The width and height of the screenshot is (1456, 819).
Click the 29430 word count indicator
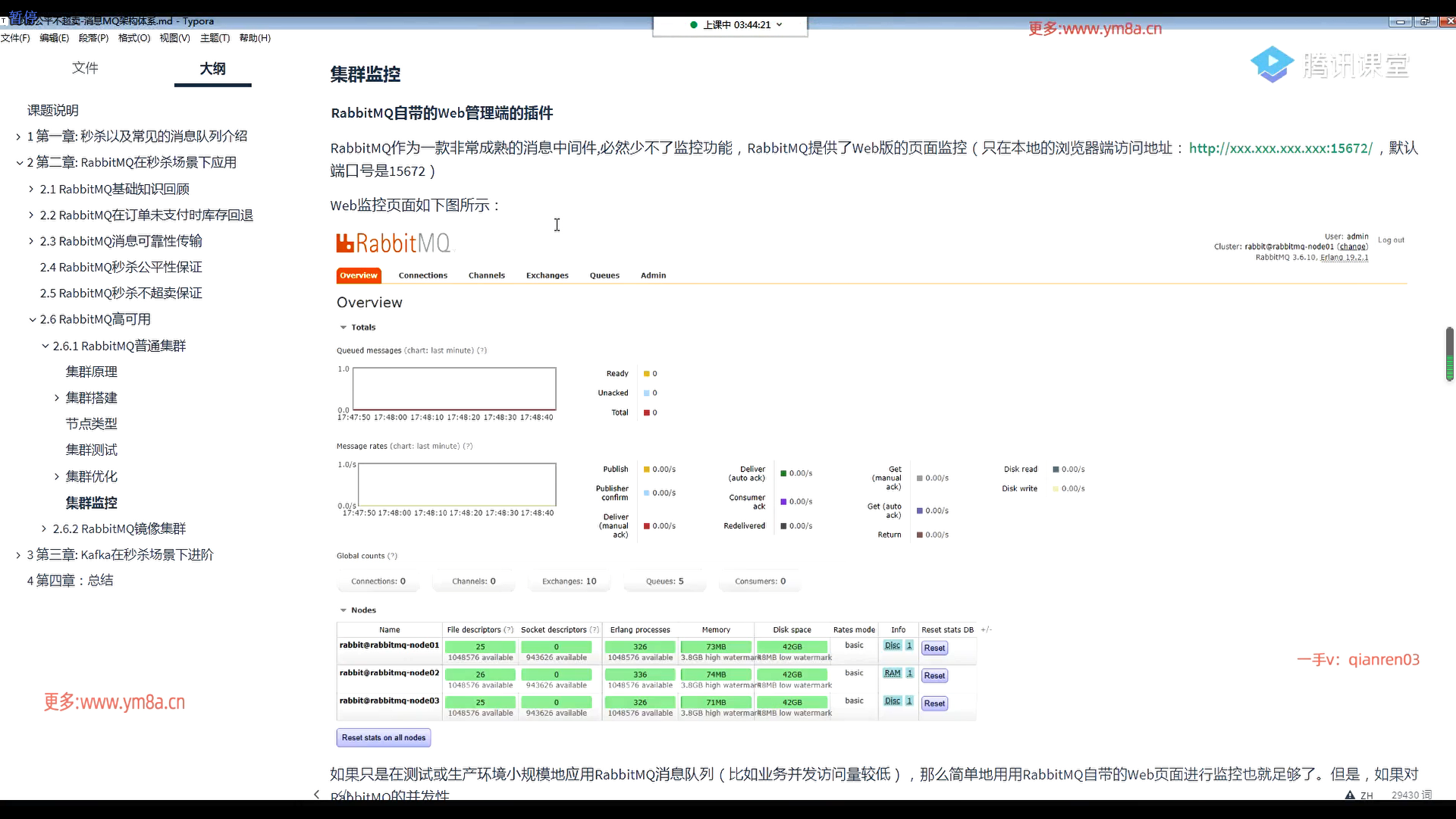click(1410, 795)
